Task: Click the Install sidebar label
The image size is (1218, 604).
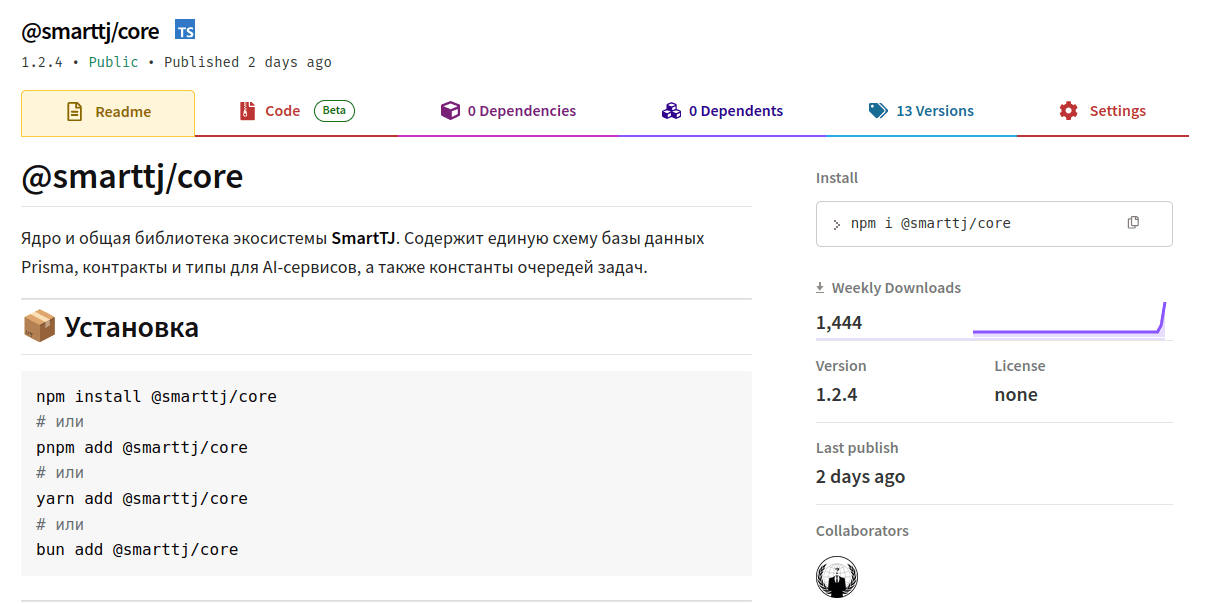Action: click(x=837, y=178)
